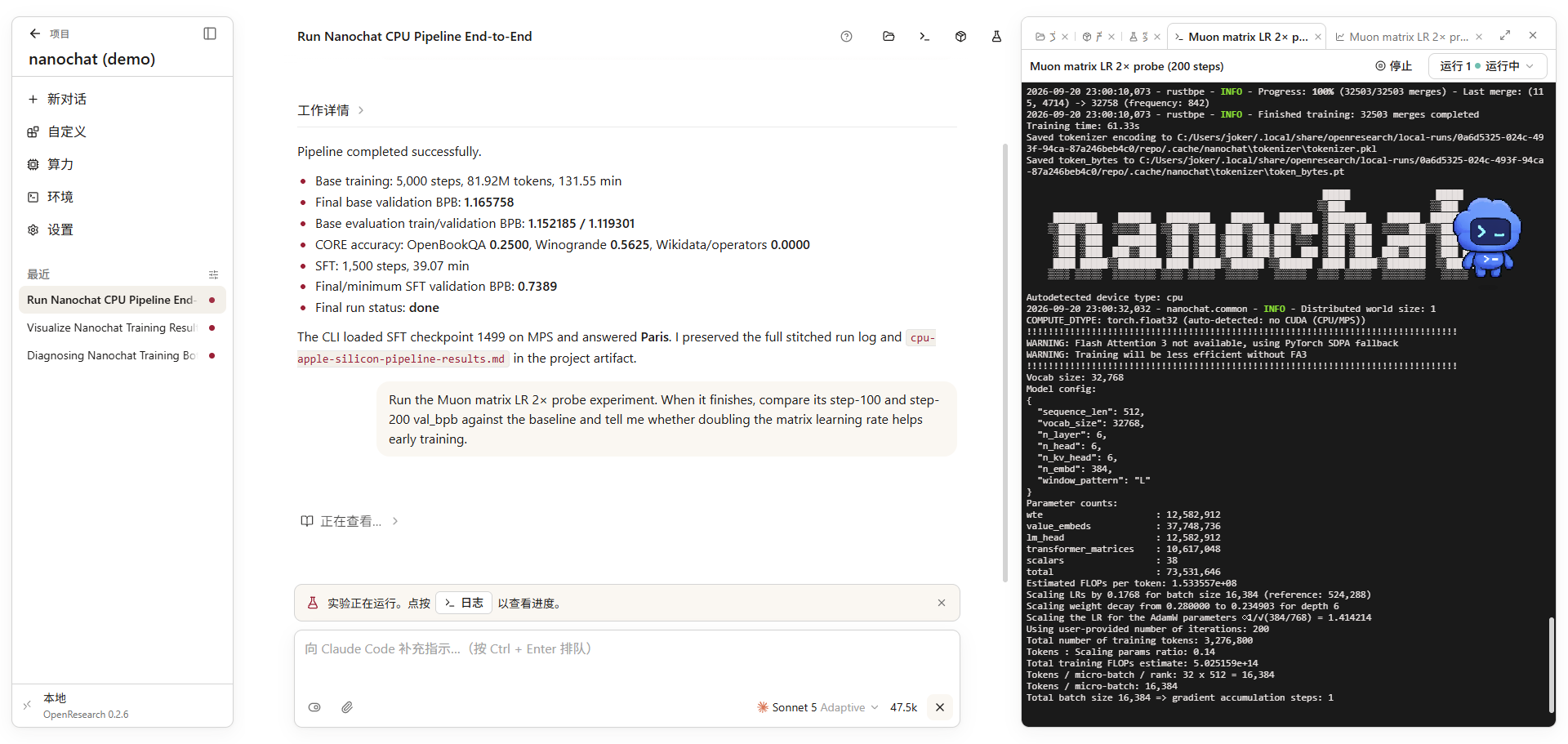Toggle the eye visibility icon in composer
The width and height of the screenshot is (1568, 744).
[314, 707]
